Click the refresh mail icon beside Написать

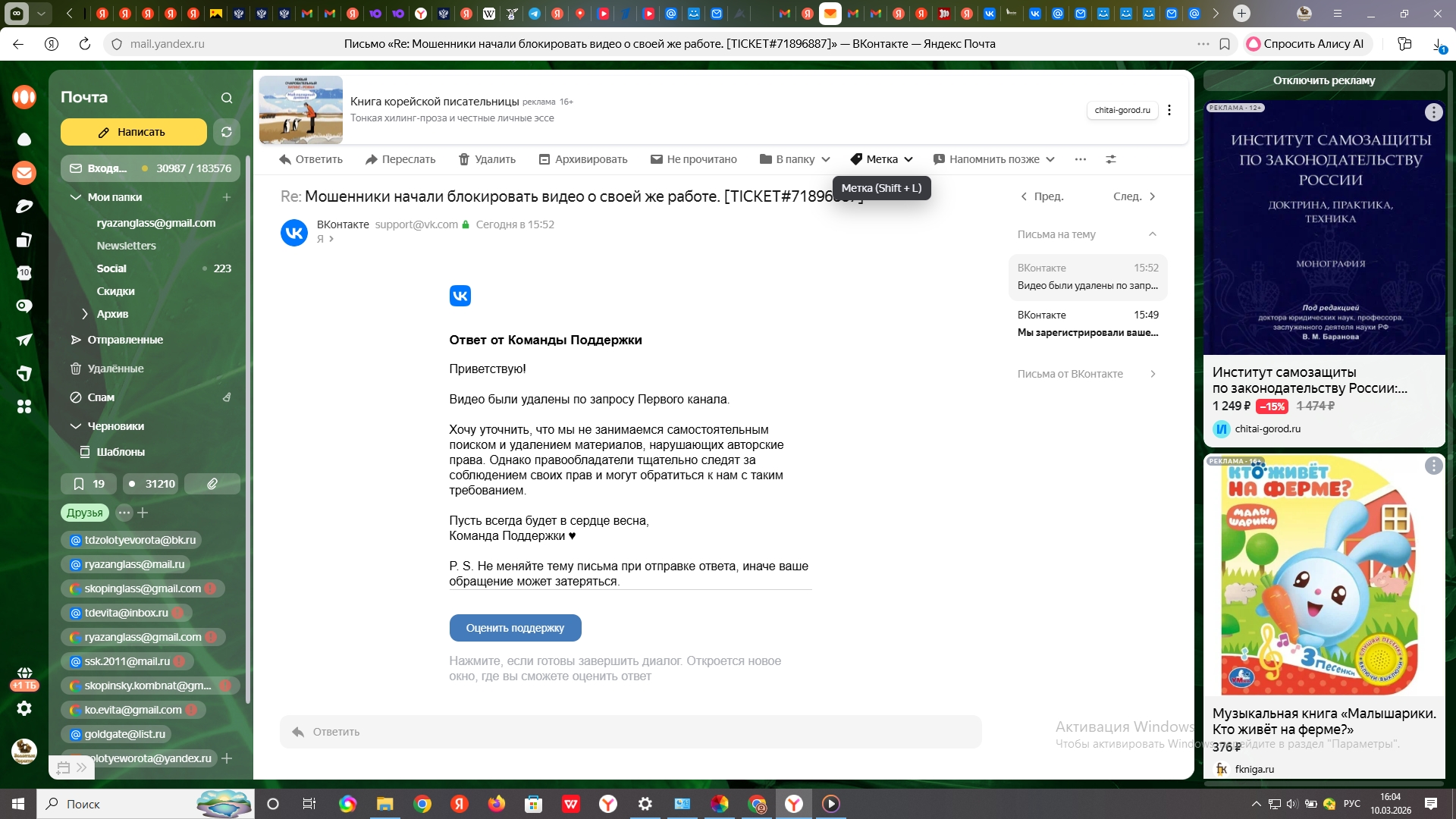[x=226, y=132]
